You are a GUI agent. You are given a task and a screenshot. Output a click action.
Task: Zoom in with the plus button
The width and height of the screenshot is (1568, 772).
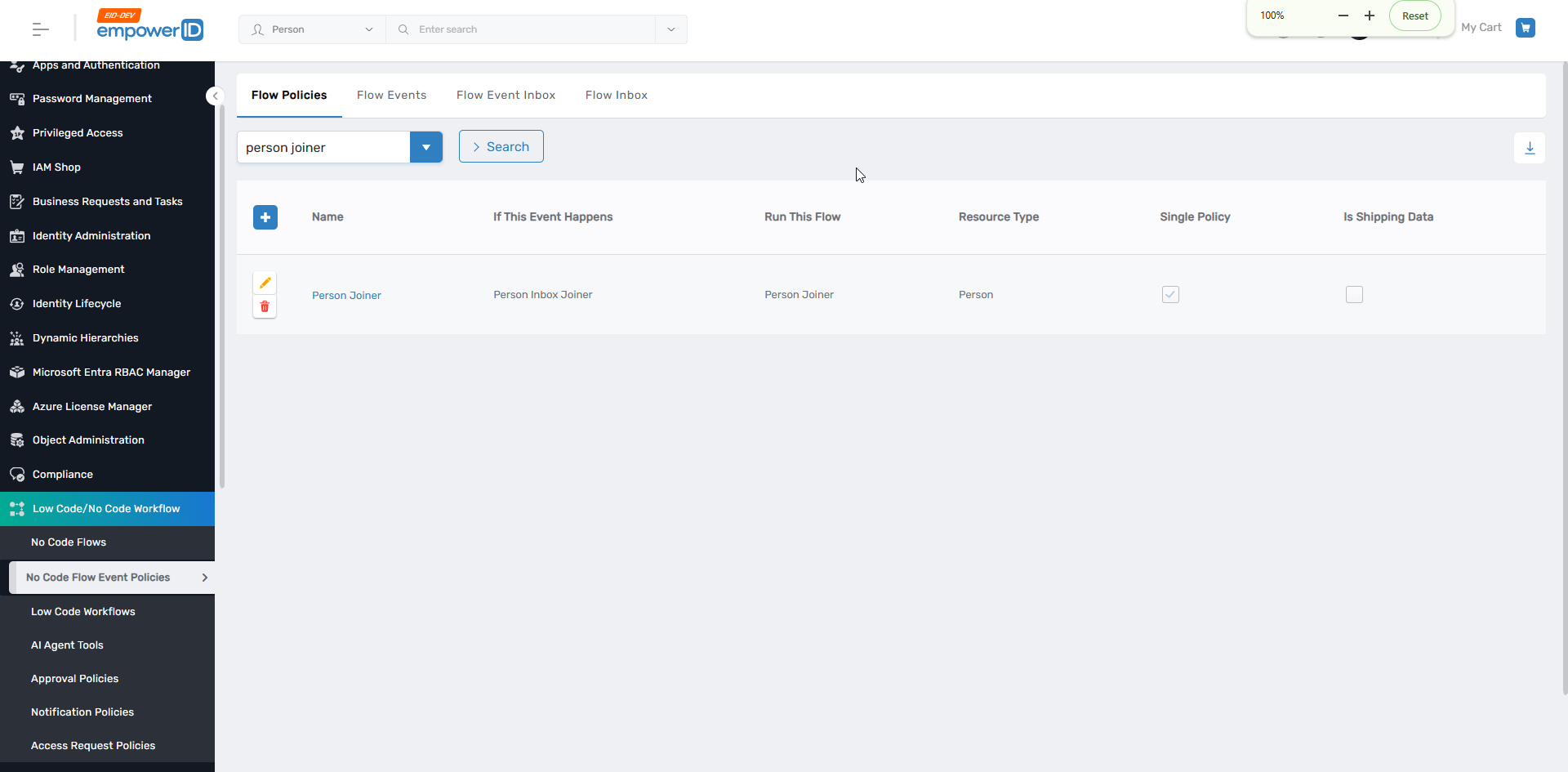[x=1370, y=16]
